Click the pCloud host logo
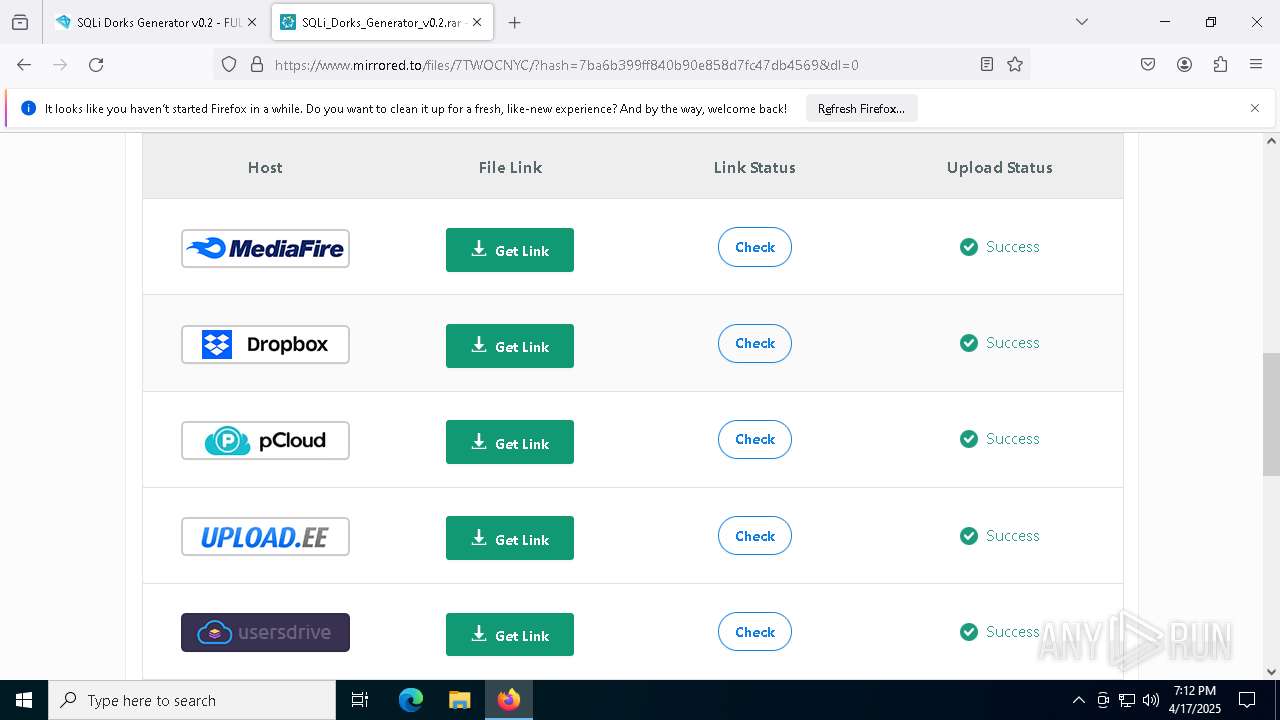The image size is (1280, 720). click(265, 440)
